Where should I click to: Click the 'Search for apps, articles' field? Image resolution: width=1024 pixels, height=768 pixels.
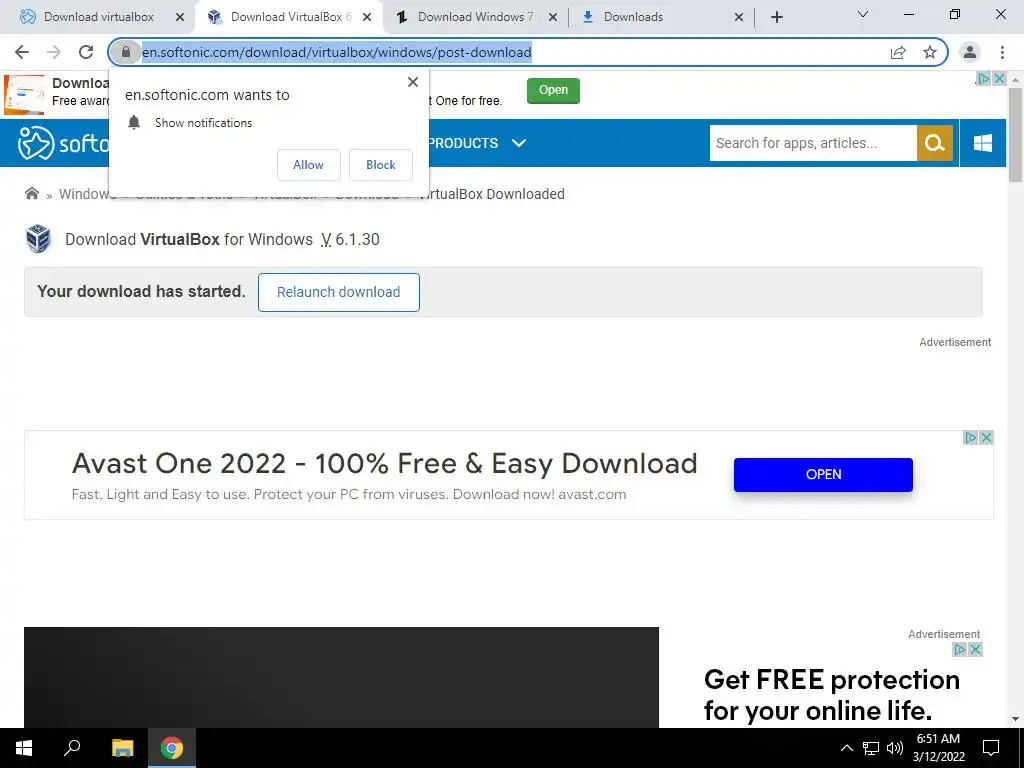tap(813, 143)
